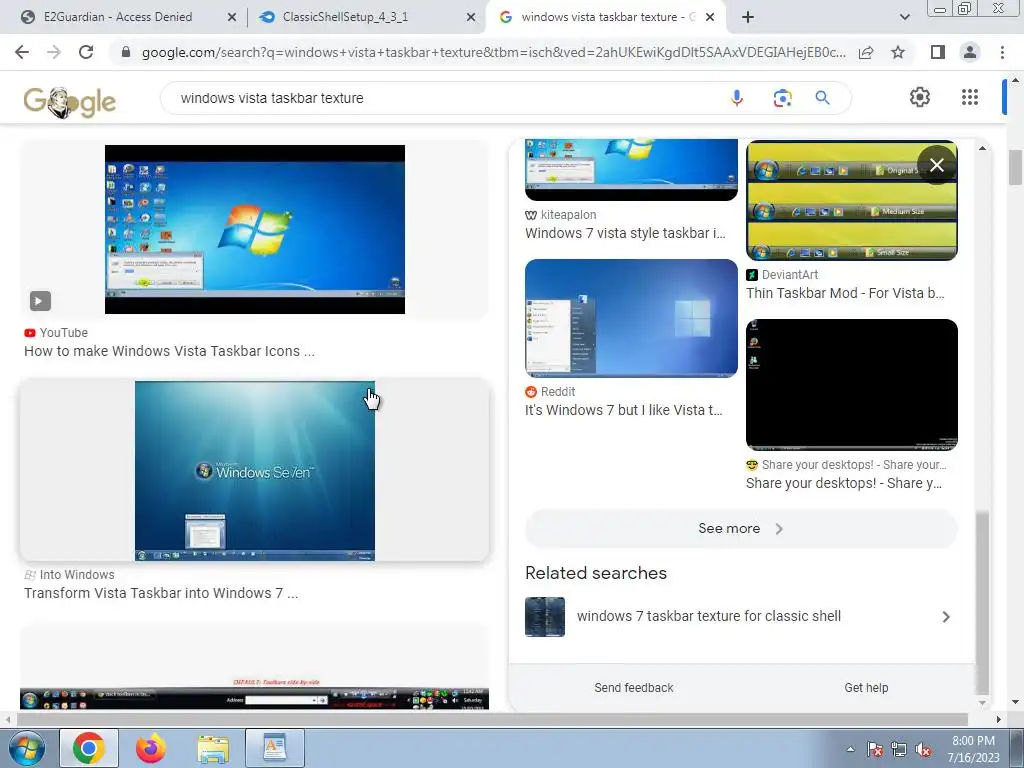1024x768 pixels.
Task: Close the ClassicShellSetup tab
Action: 471,18
